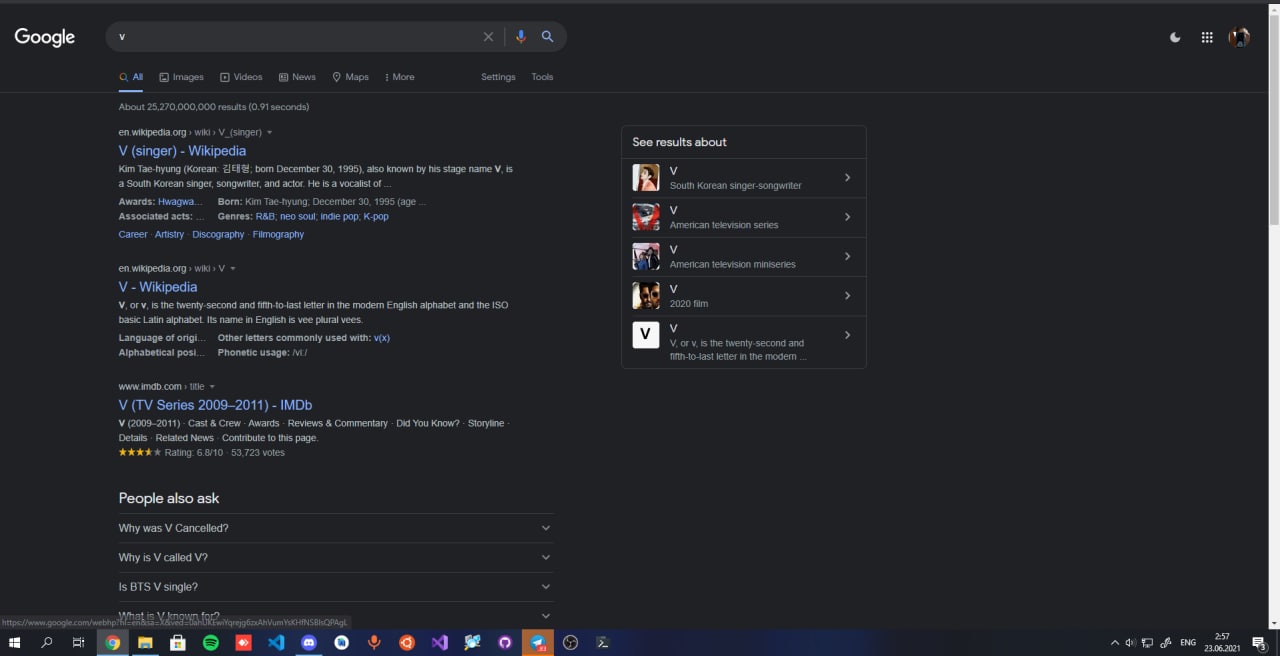Open Telegram from the taskbar

538,643
